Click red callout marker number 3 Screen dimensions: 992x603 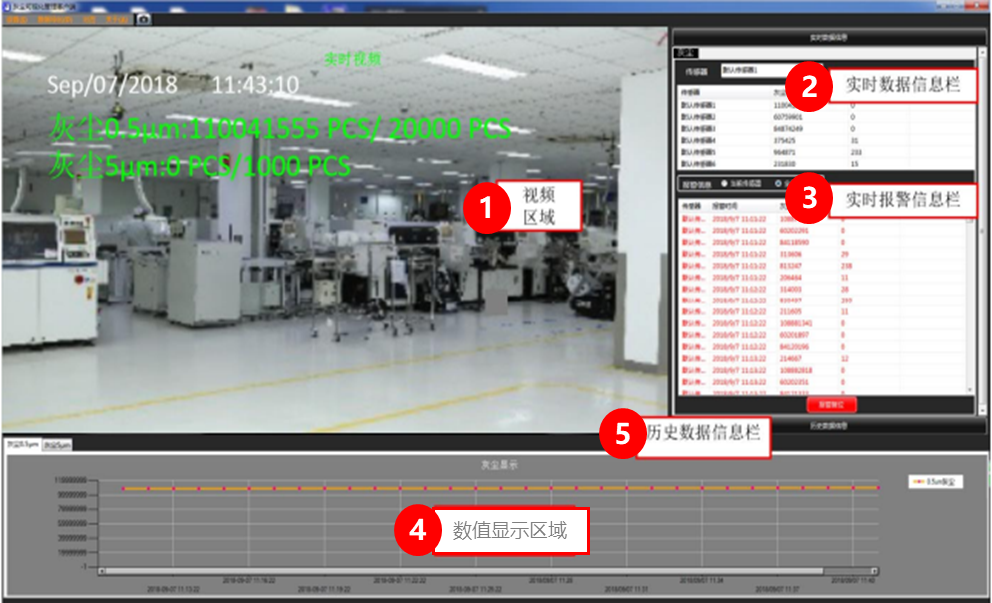click(811, 201)
